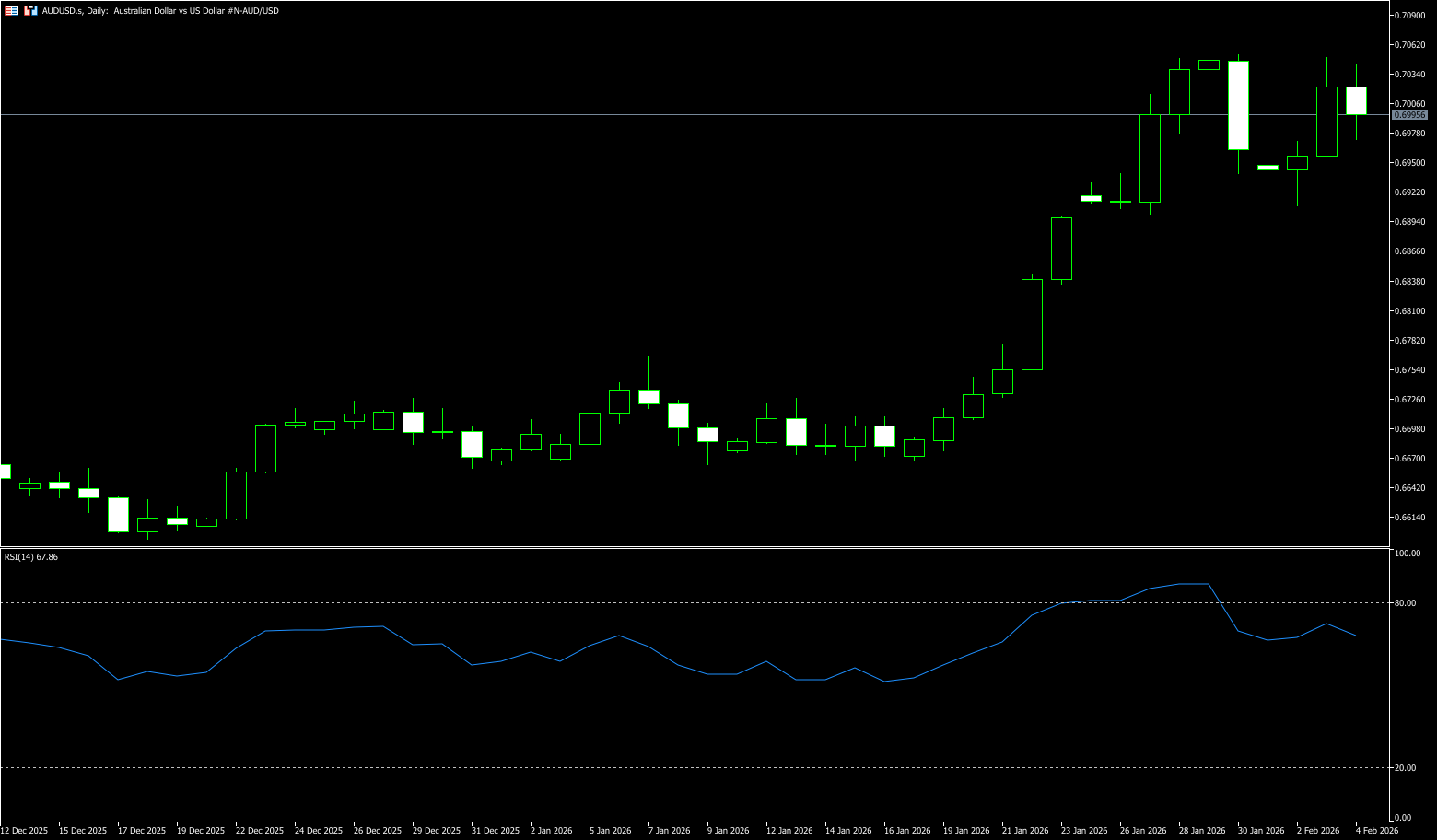Click the 0.66140 price scale label
Screen dimensions: 1437x840
pos(1410,518)
